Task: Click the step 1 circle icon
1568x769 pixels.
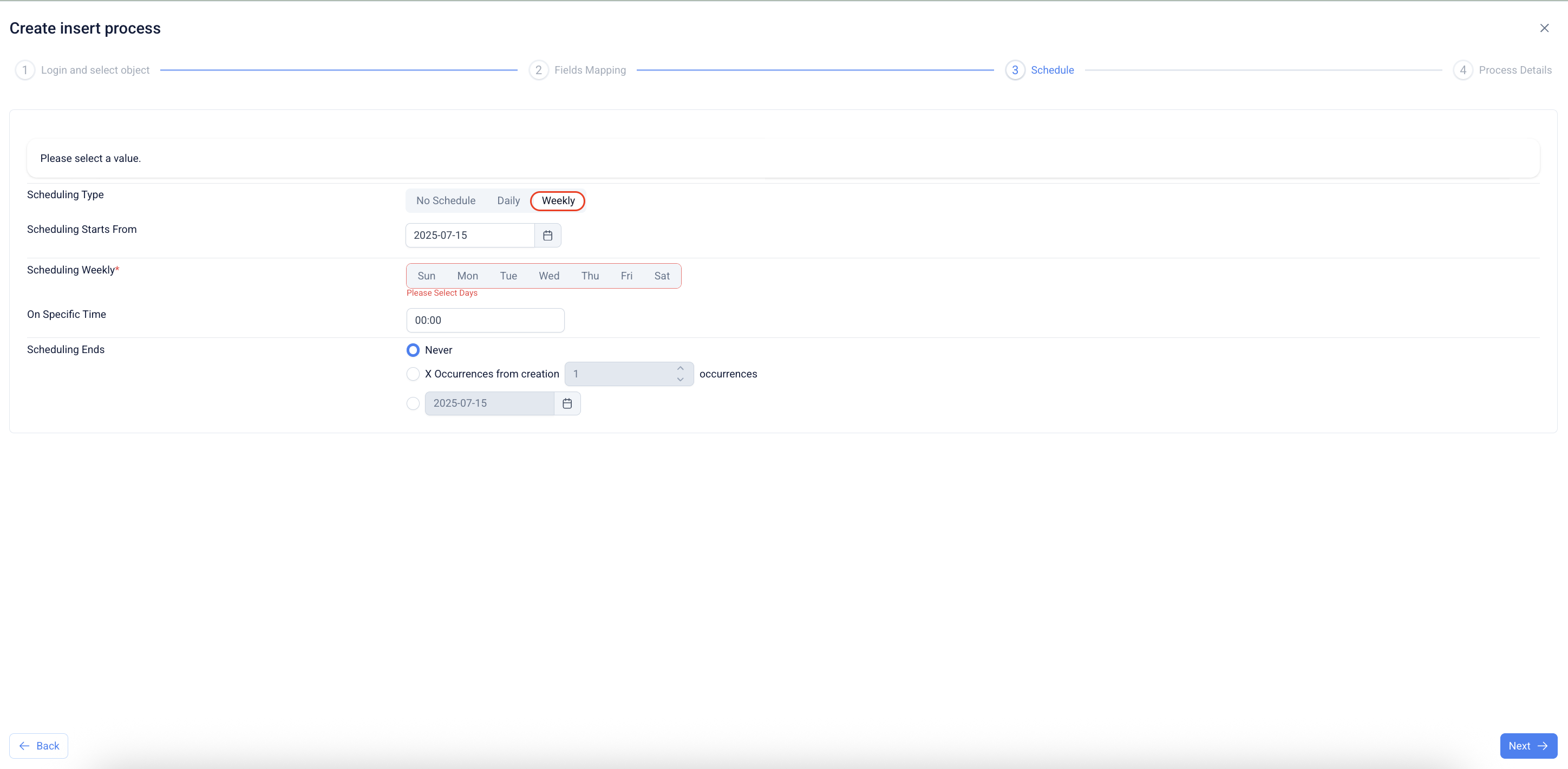Action: (x=25, y=70)
